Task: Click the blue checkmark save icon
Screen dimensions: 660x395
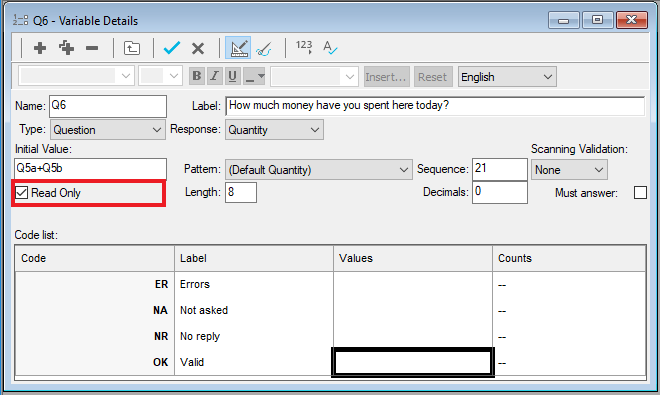Action: [x=172, y=48]
